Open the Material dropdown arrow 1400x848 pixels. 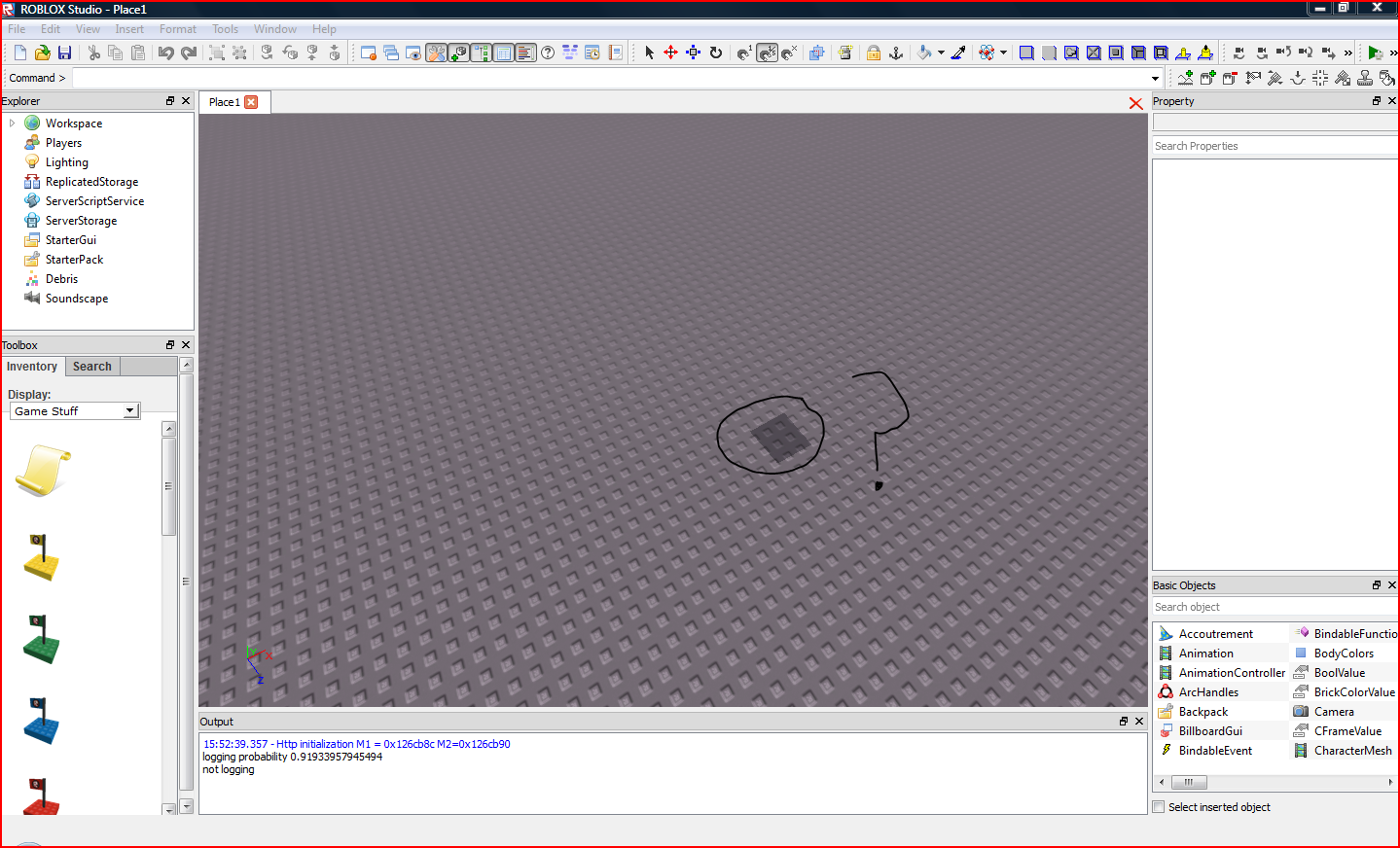pyautogui.click(x=1003, y=53)
